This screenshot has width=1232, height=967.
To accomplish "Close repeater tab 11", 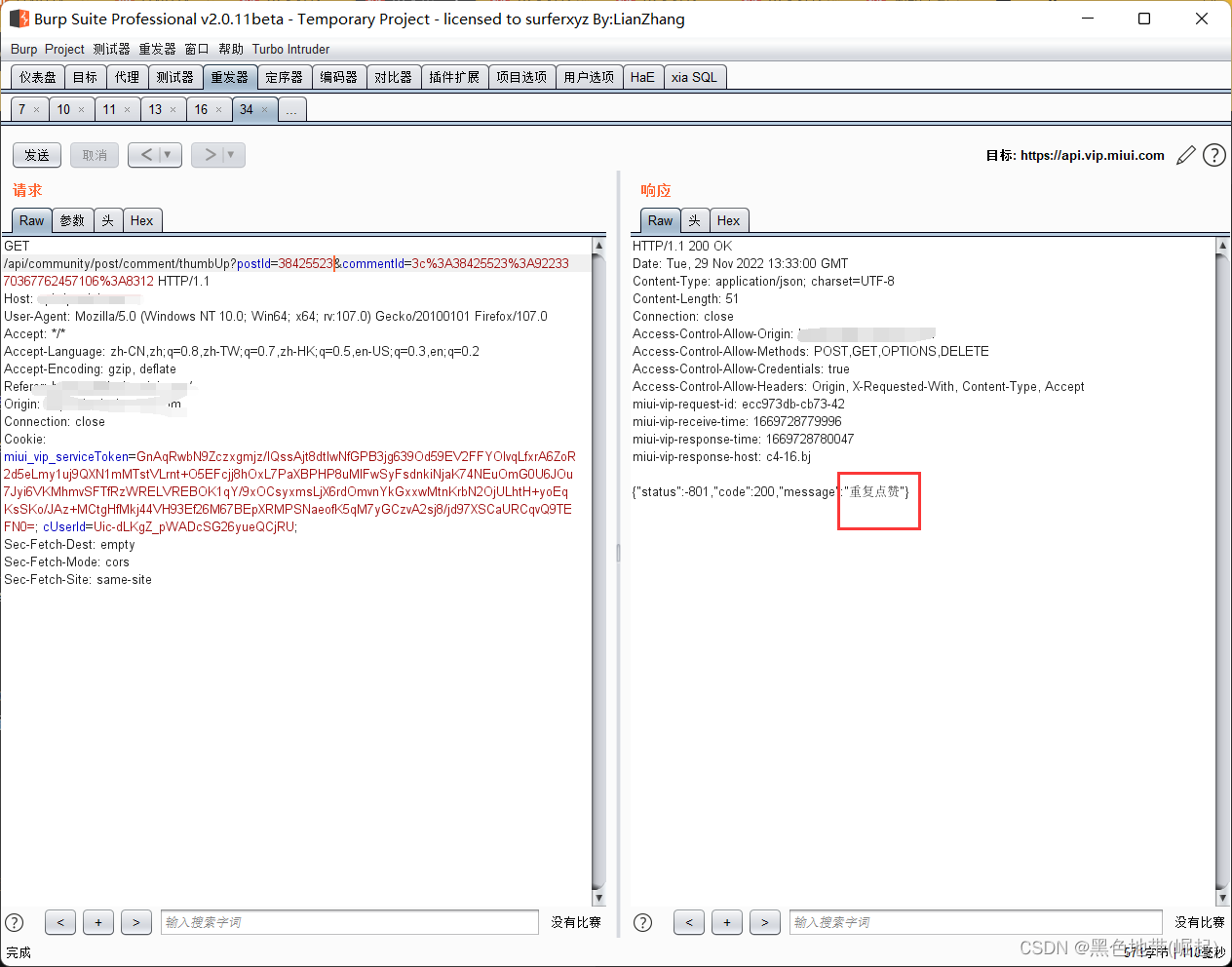I will coord(127,110).
